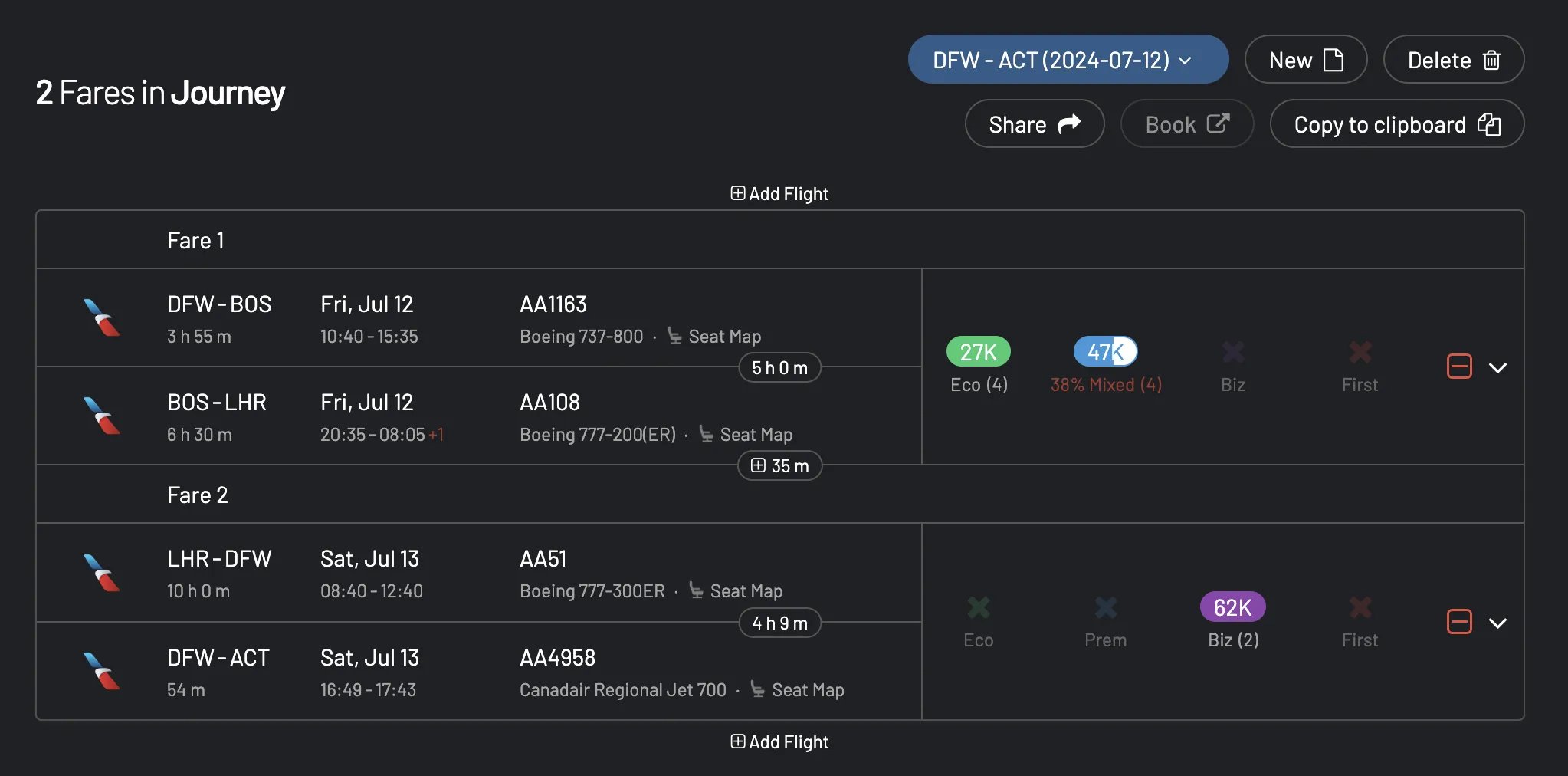Click flight number AA1163
This screenshot has width=1568, height=776.
click(x=553, y=304)
